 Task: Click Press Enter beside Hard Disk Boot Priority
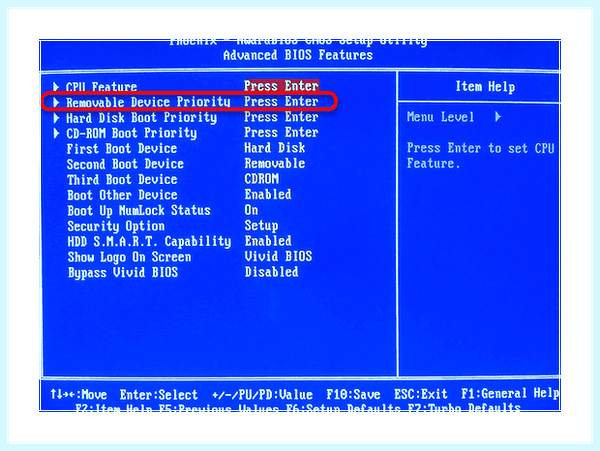tap(281, 117)
